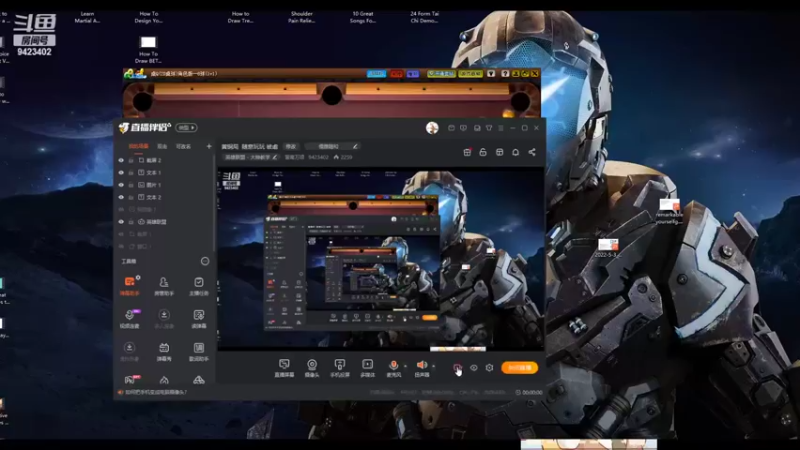Add a camera source from bottom toolbar
This screenshot has height=450, width=800.
tap(312, 368)
